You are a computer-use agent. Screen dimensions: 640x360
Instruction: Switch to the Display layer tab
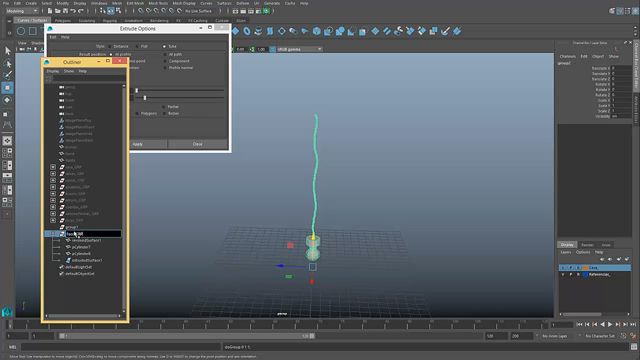coord(567,245)
